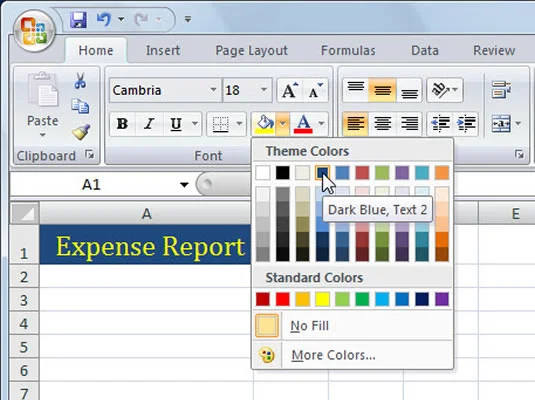
Task: Pick the yellow standard color swatch
Action: pos(322,299)
